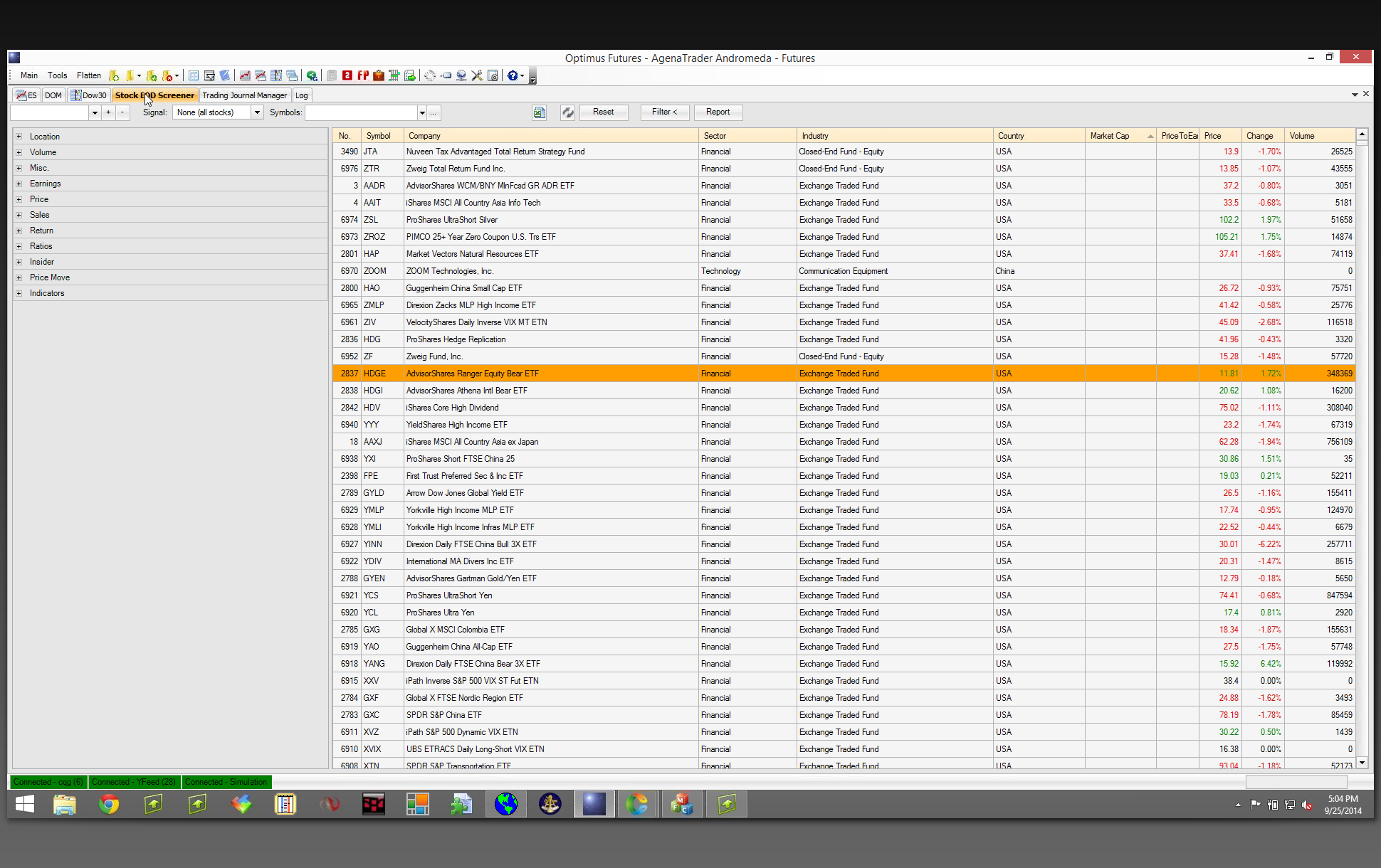Expand the Volume filter group
Image resolution: width=1381 pixels, height=868 pixels.
[19, 152]
